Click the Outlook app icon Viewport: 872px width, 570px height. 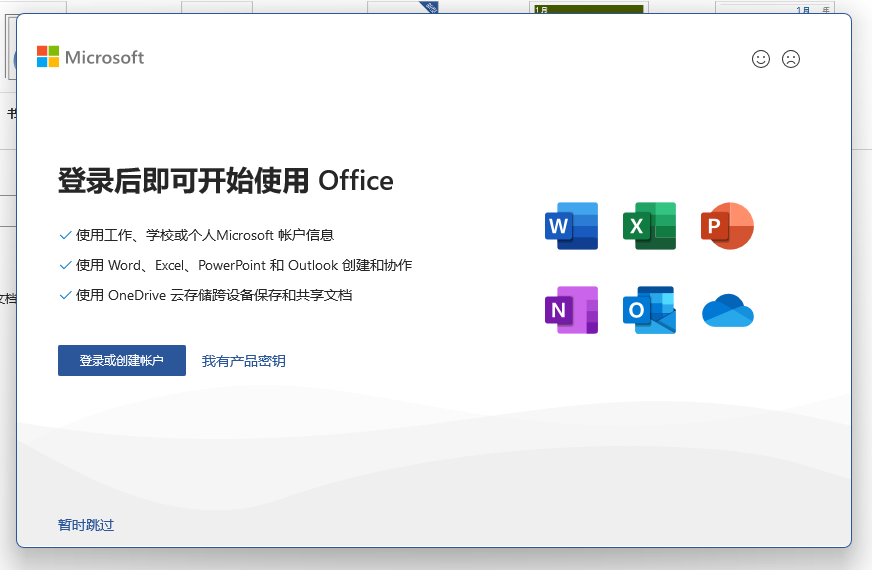pyautogui.click(x=649, y=310)
